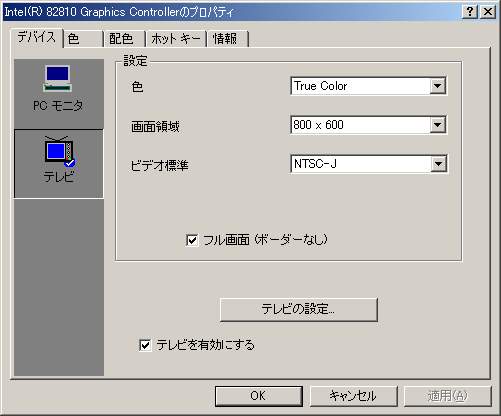The image size is (501, 416).
Task: Select the デバイス tab
Action: click(37, 37)
